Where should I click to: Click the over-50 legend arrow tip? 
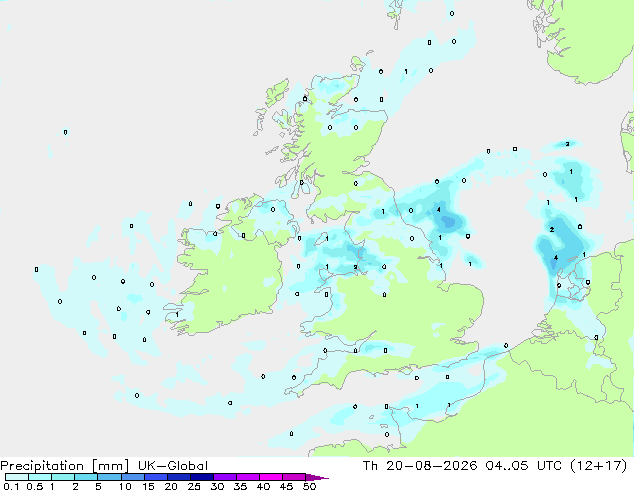[x=317, y=477]
